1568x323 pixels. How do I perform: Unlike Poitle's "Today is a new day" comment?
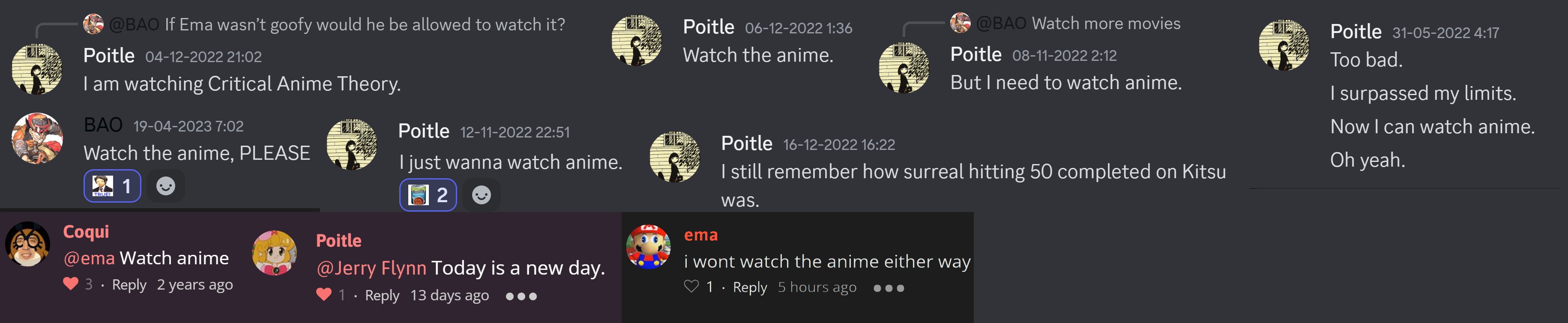coord(324,295)
